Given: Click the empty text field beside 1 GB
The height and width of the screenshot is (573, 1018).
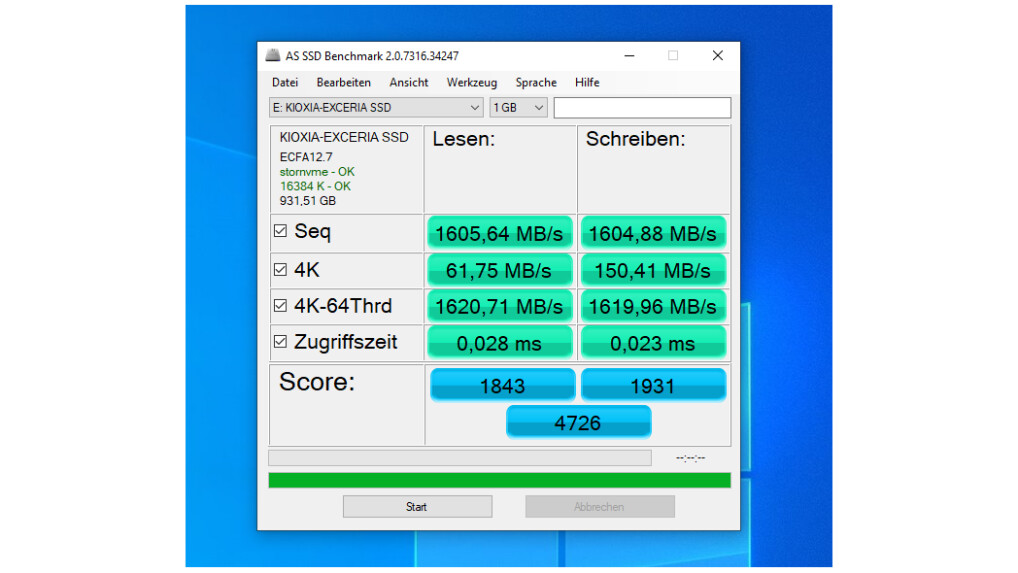Looking at the screenshot, I should coord(642,108).
